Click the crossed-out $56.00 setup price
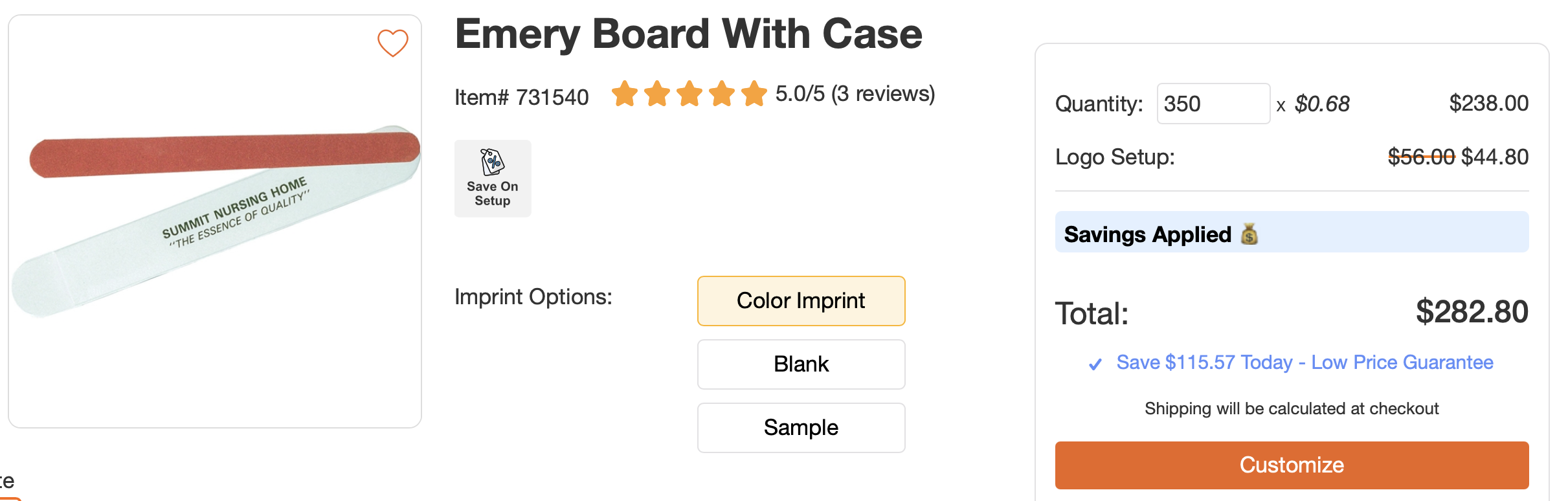This screenshot has height=501, width=1568. pos(1421,157)
